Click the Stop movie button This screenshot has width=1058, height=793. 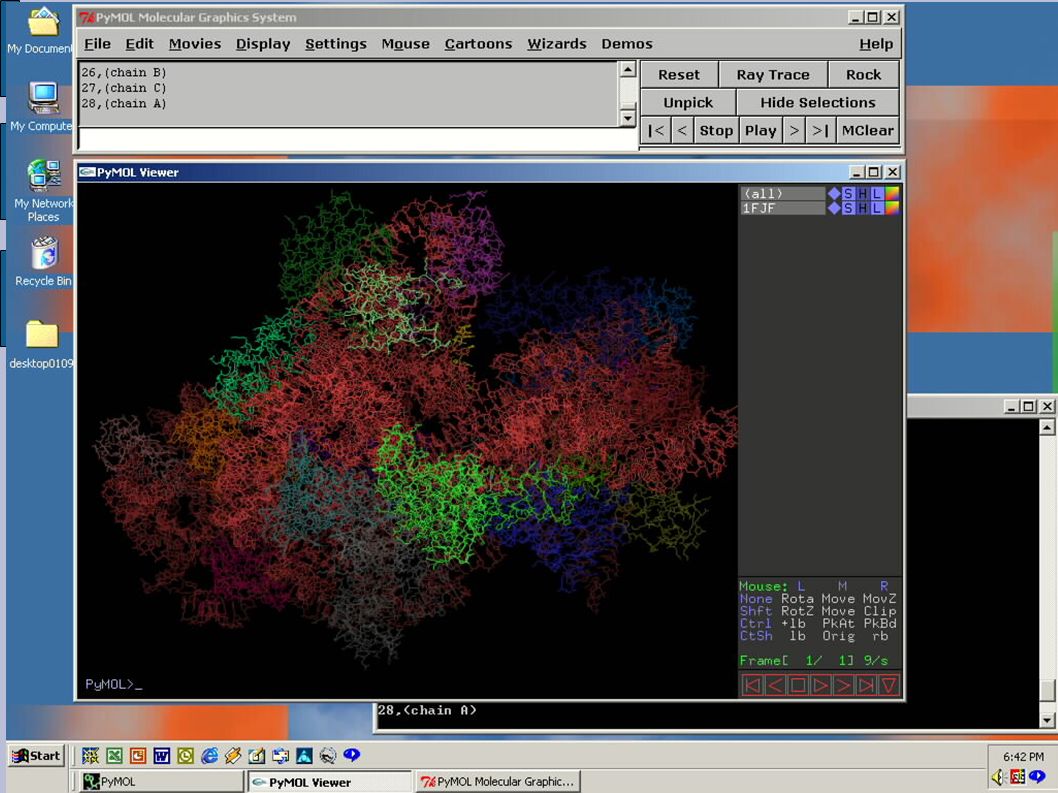point(716,130)
